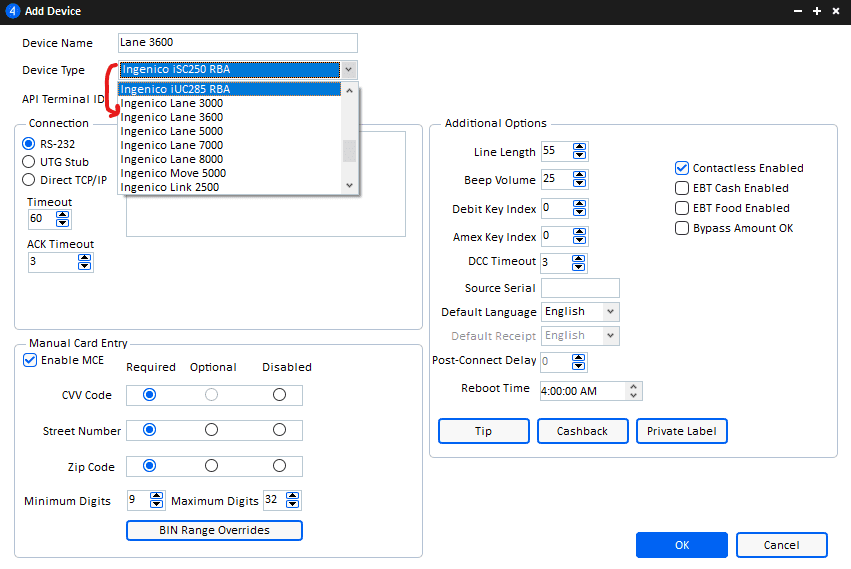
Task: Enable the EBT Cash Enabled checkbox
Action: pyautogui.click(x=682, y=188)
